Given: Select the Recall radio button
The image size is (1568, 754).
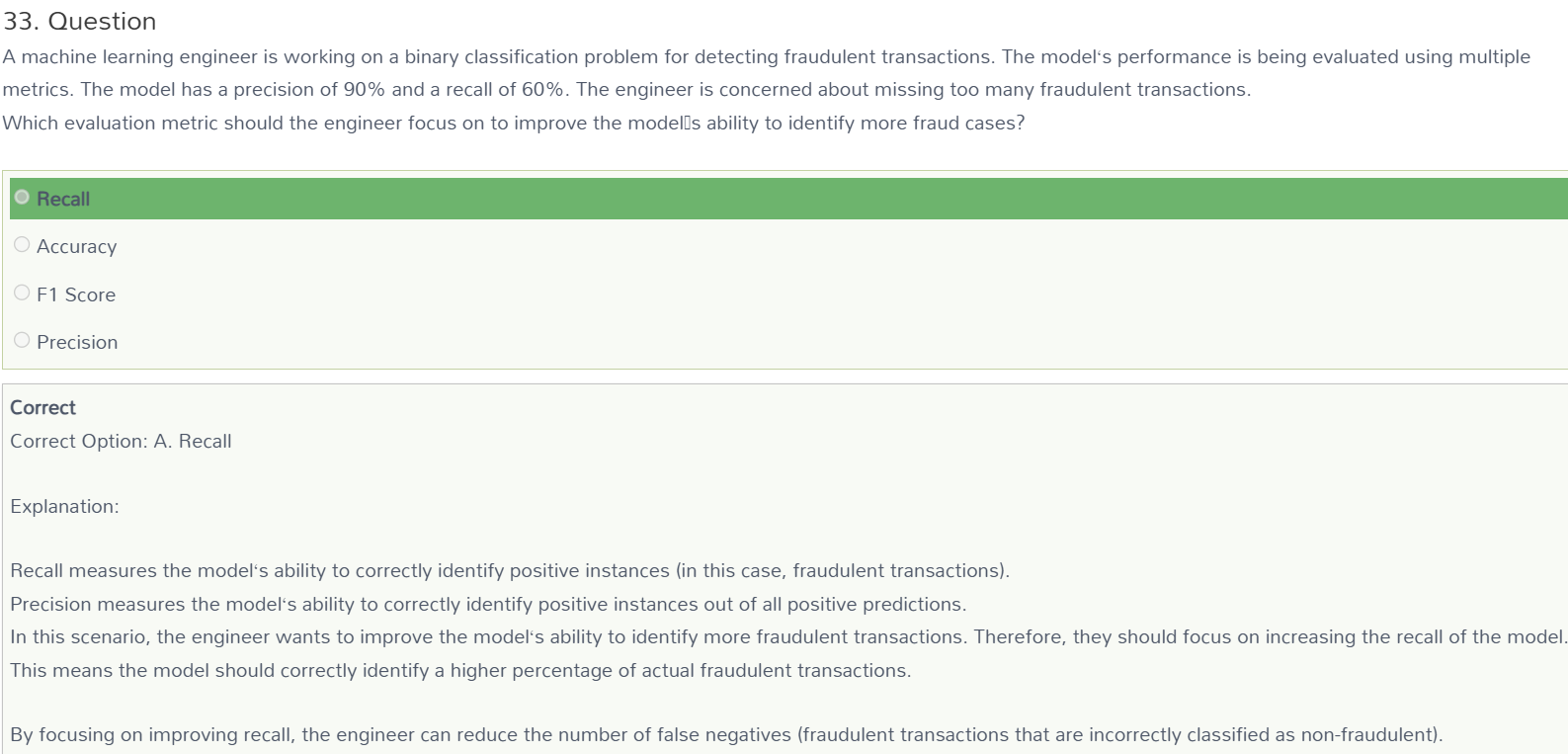Looking at the screenshot, I should pyautogui.click(x=22, y=197).
